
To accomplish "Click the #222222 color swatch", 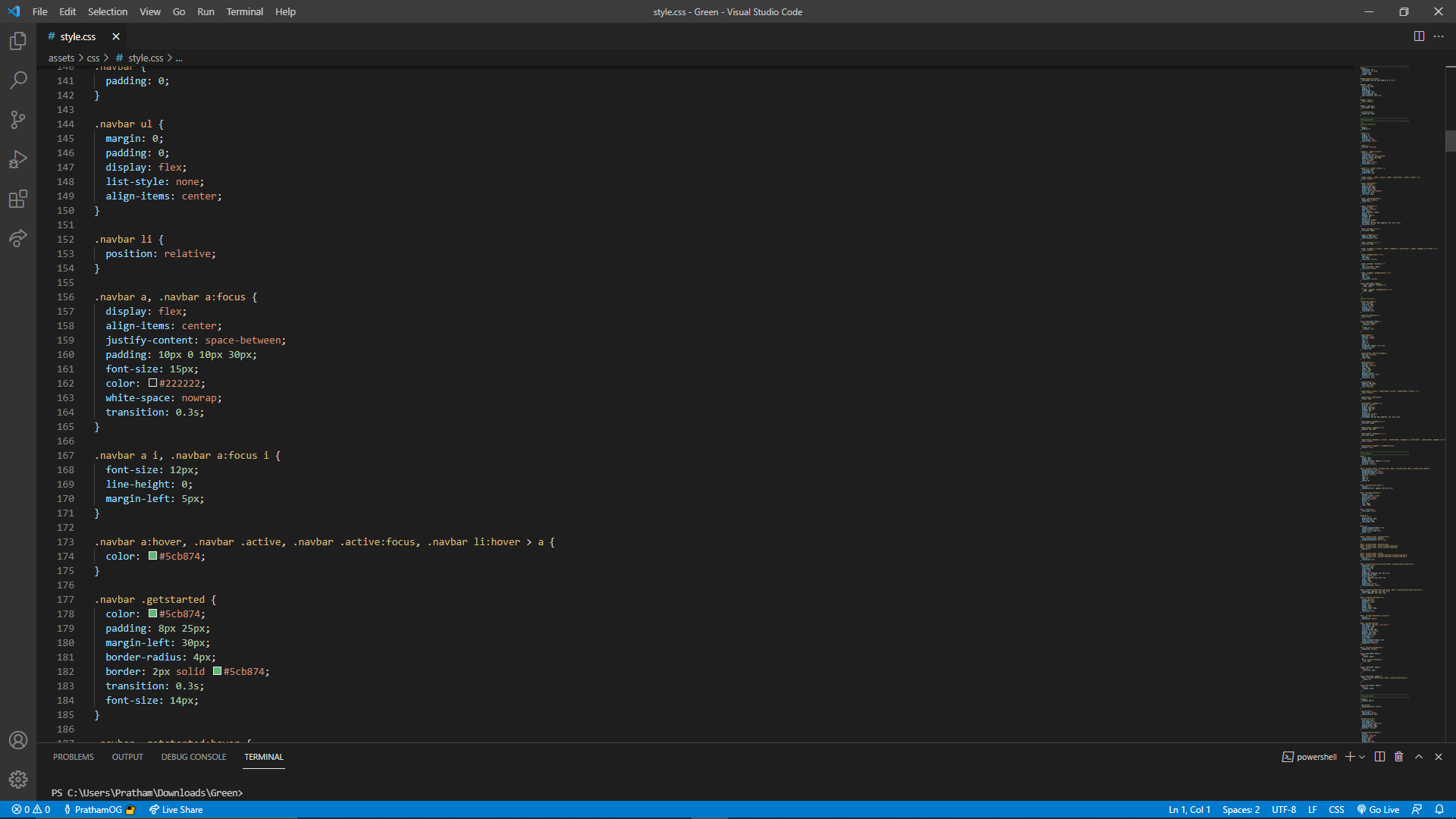I will [152, 383].
